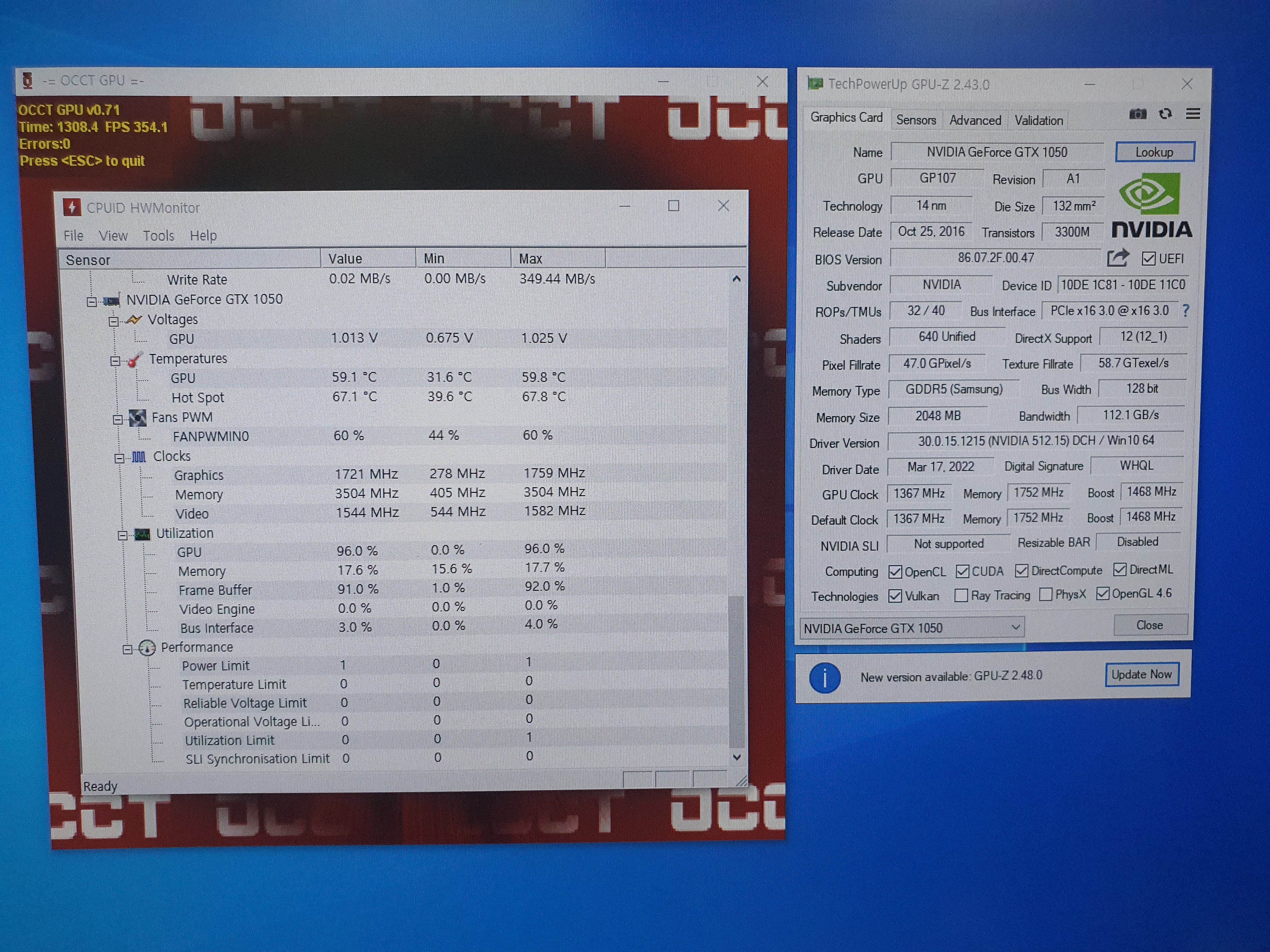Click the OCCT GPU title bar icon
The image size is (1270, 952).
tap(27, 80)
